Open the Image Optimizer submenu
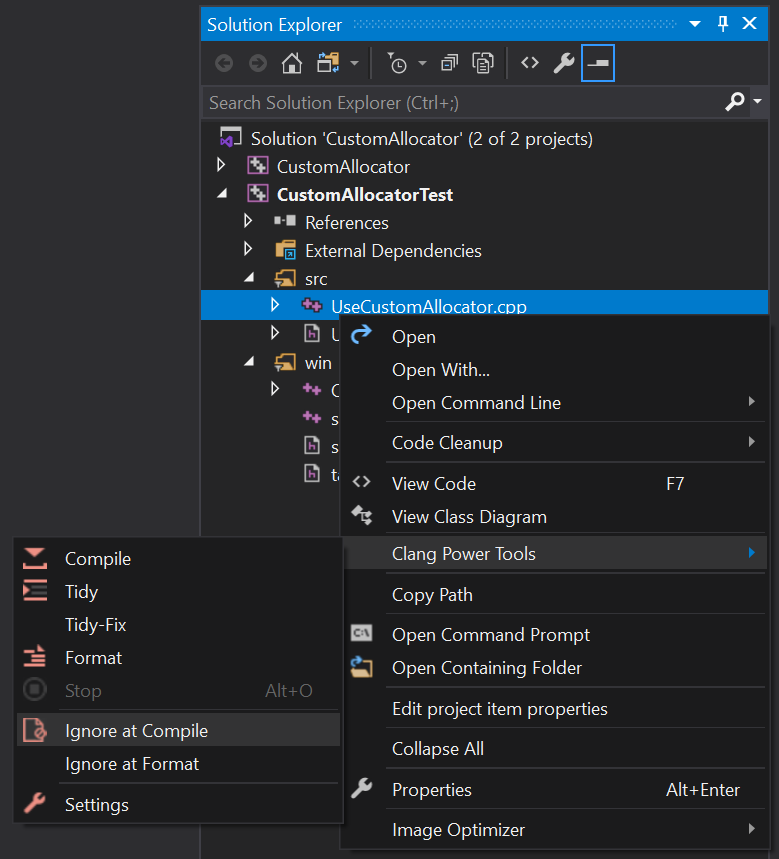This screenshot has width=779, height=859. click(553, 830)
